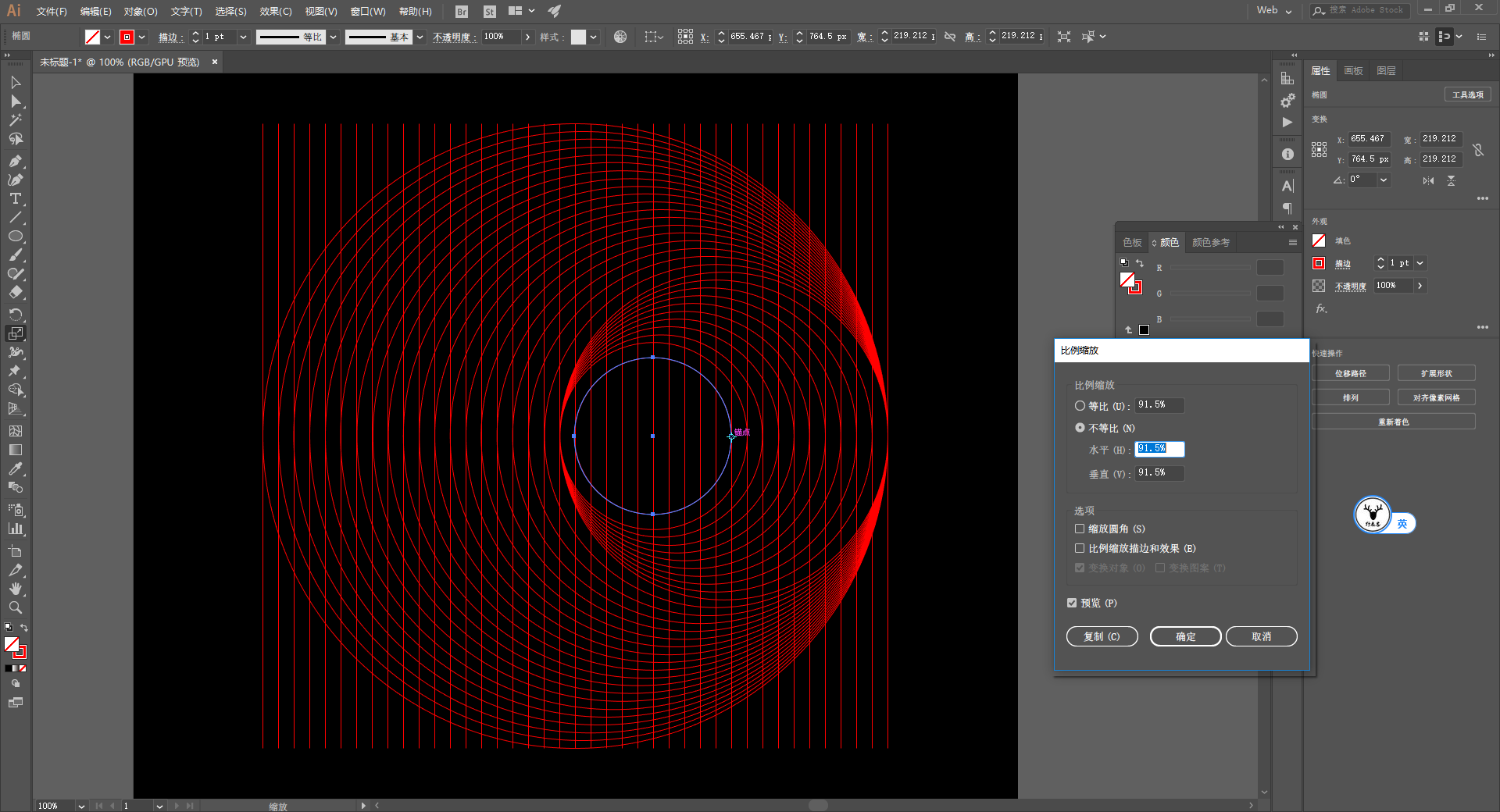Enable the scale corners checkbox

[x=1080, y=529]
